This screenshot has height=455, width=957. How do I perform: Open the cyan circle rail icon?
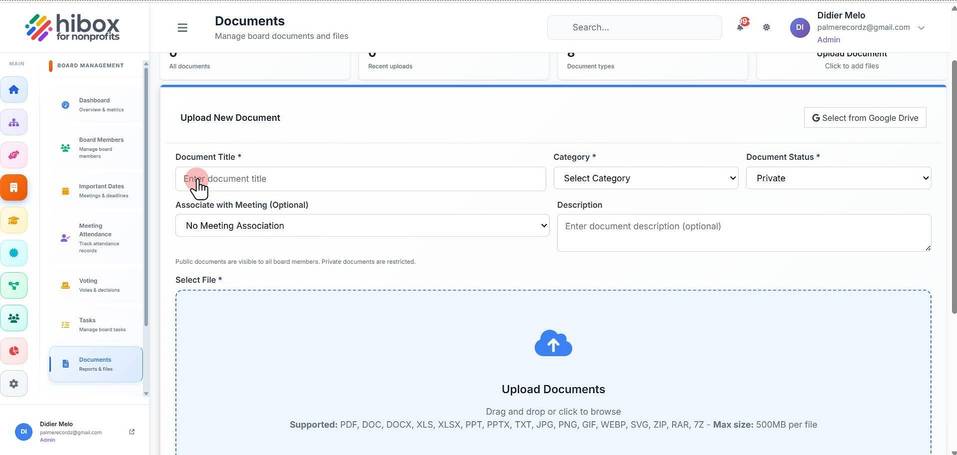(13, 253)
